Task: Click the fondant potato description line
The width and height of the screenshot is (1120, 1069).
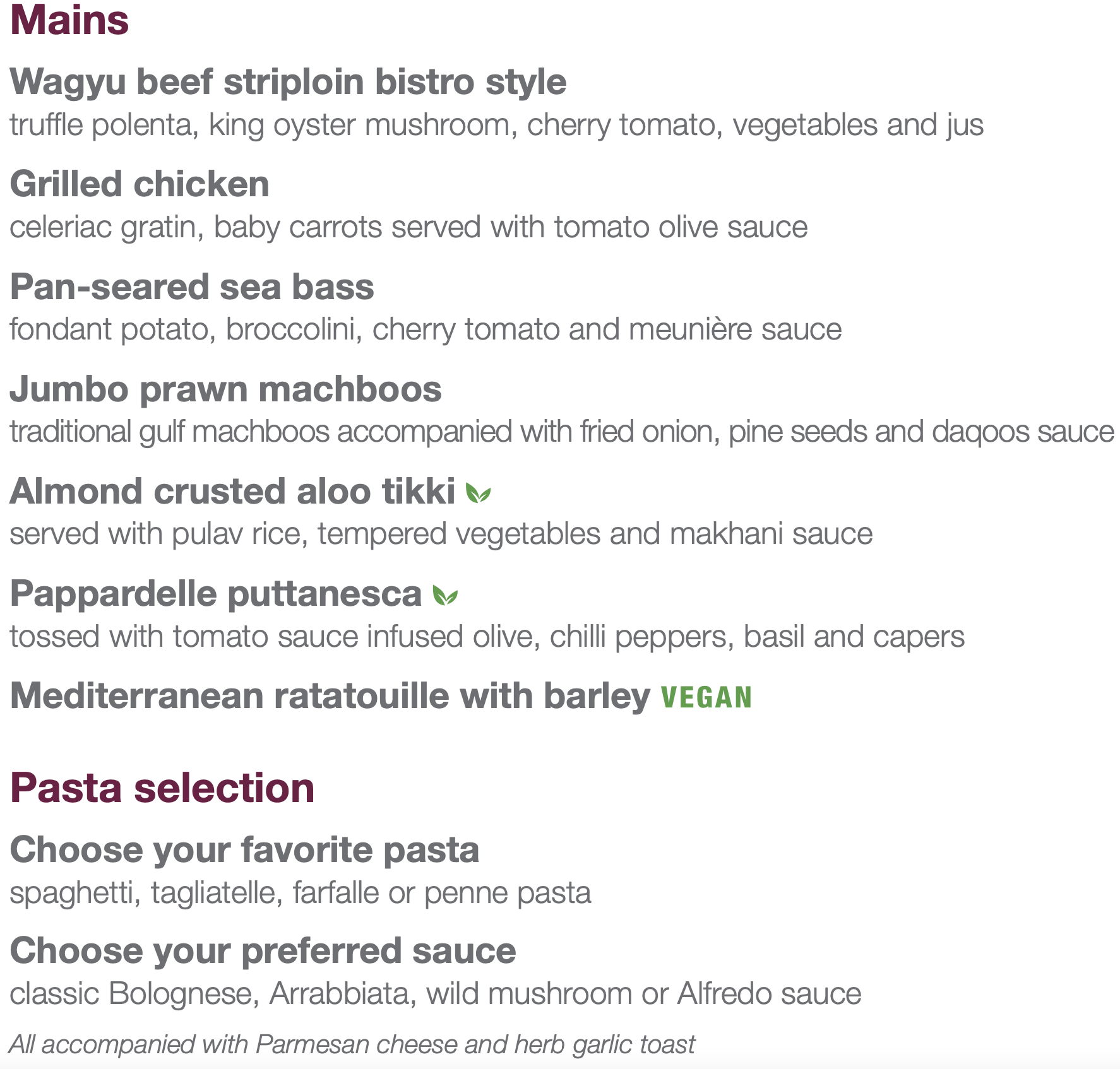Action: pos(426,329)
